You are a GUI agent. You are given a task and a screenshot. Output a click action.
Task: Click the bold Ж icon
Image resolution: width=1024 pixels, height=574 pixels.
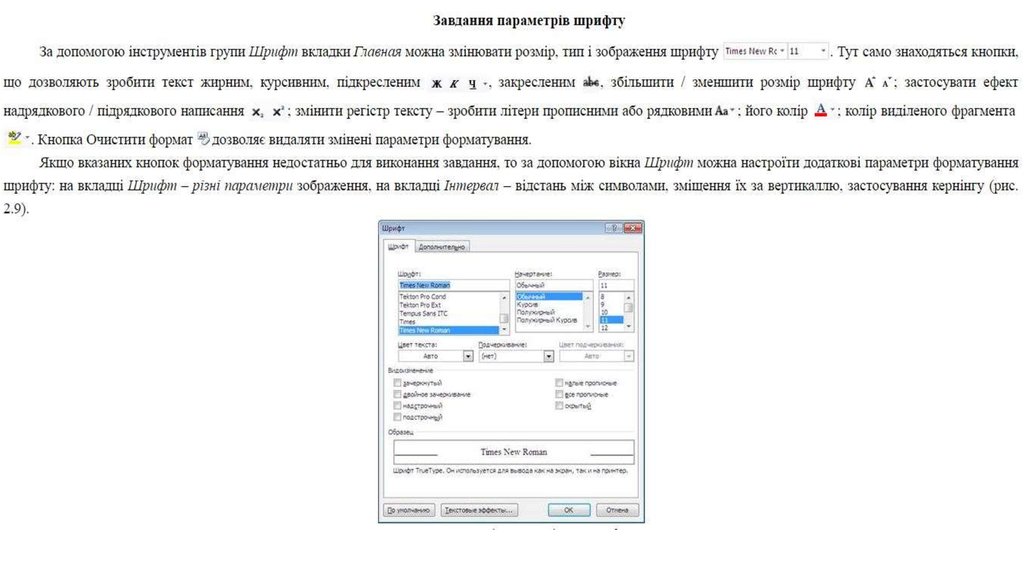coord(437,82)
